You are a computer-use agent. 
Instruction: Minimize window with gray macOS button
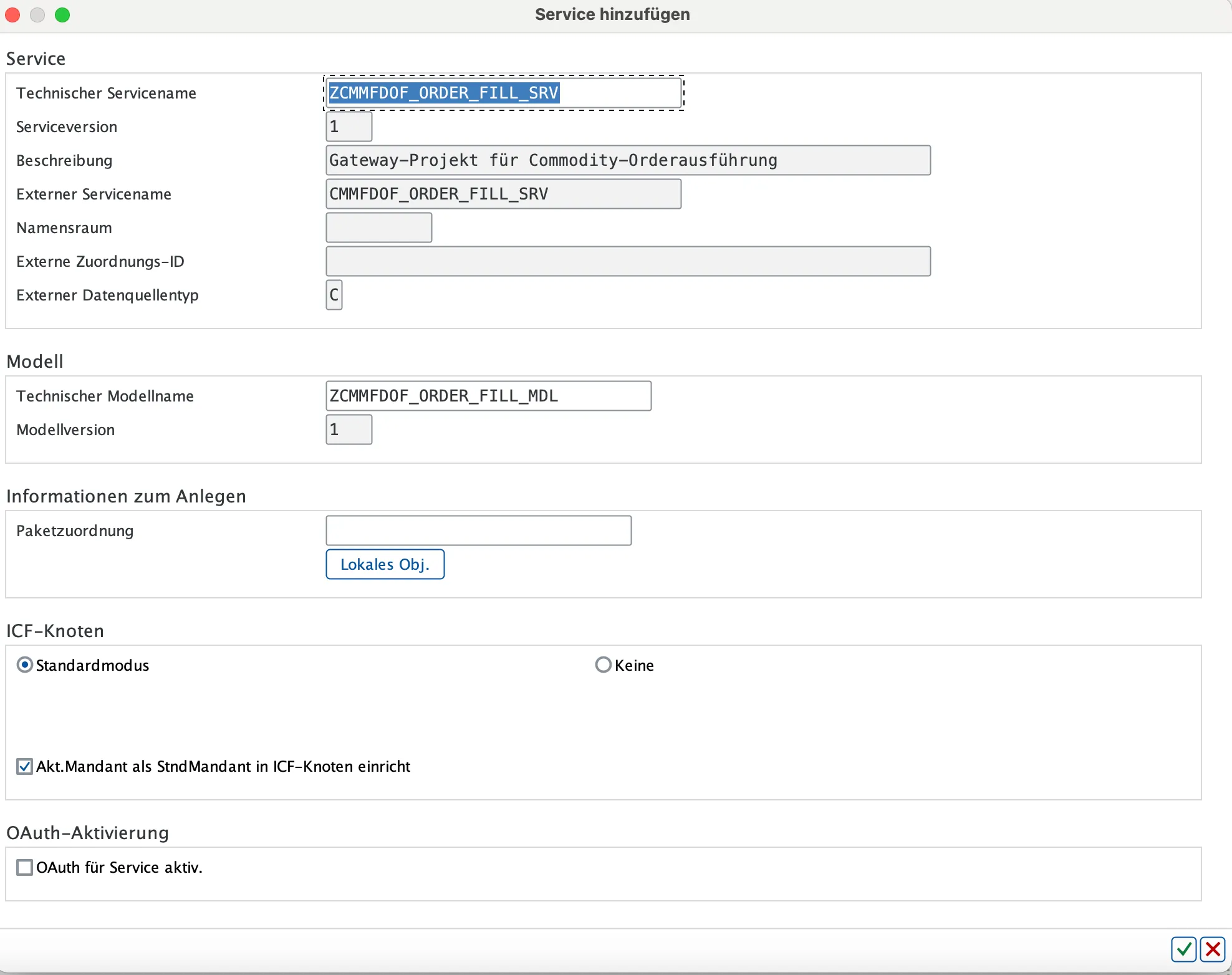click(x=37, y=14)
